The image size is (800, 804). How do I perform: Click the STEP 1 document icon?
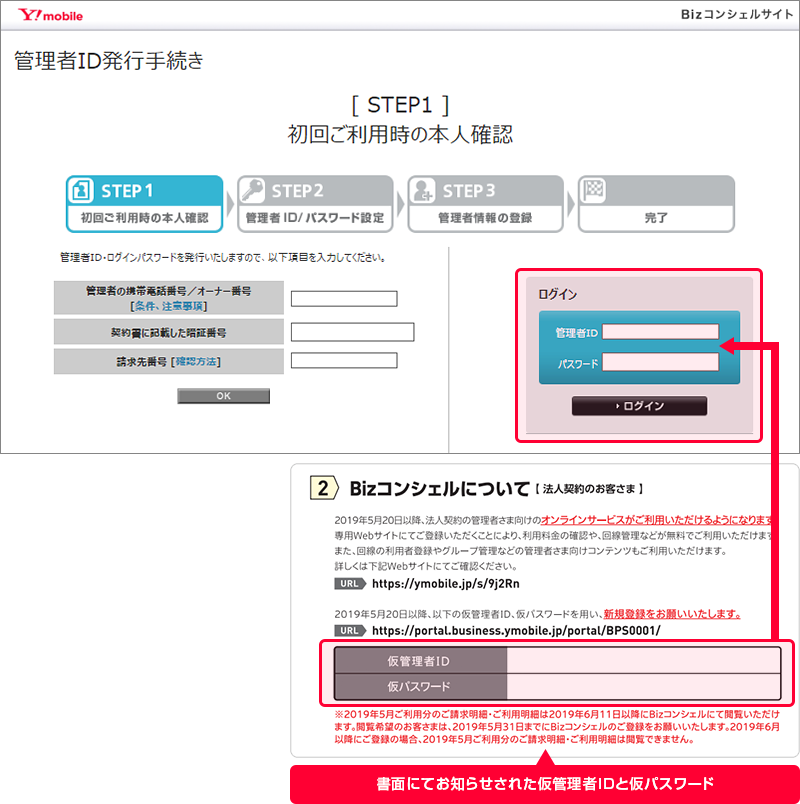coord(83,191)
